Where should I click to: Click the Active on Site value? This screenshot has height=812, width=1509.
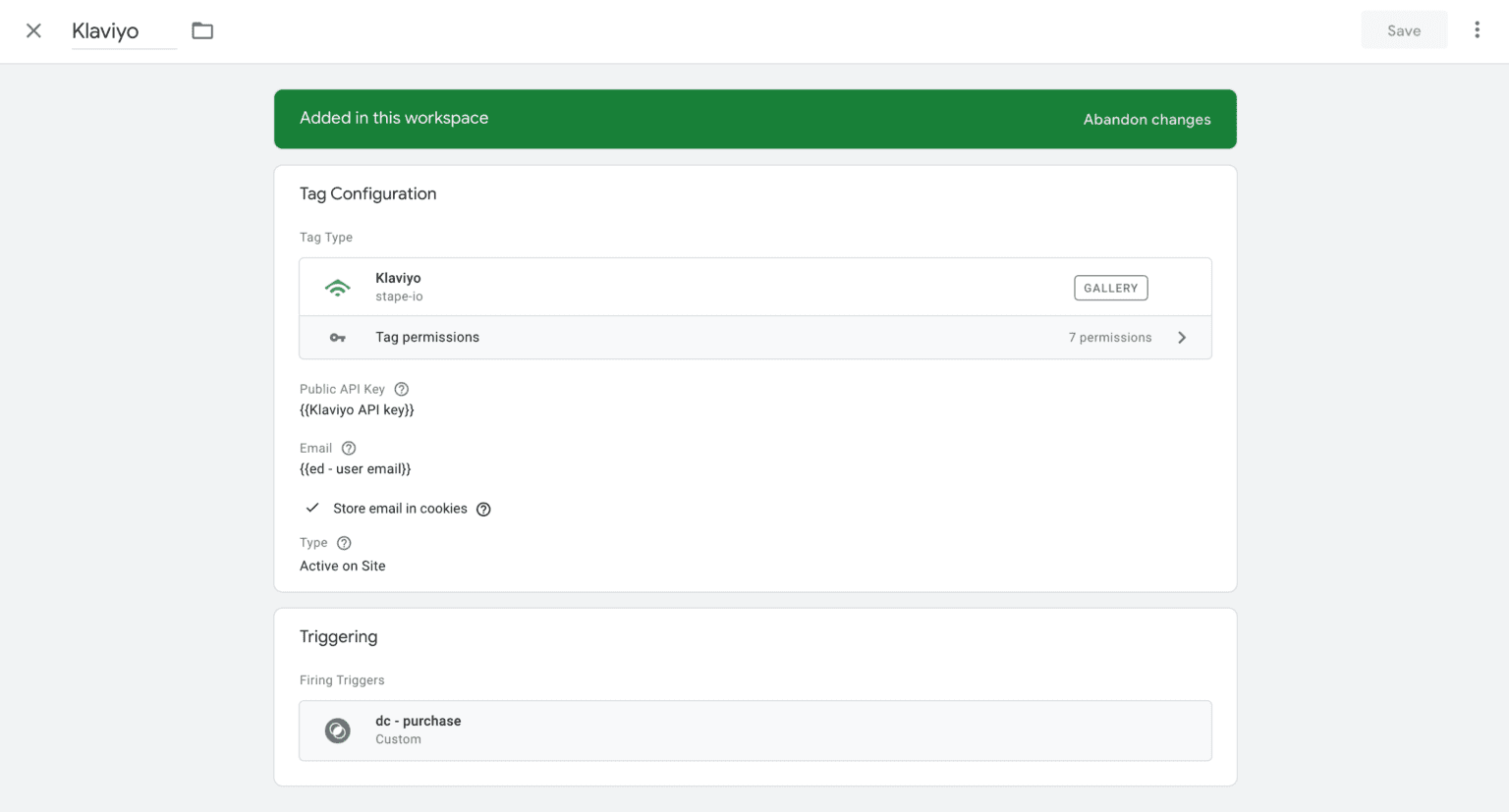click(x=343, y=566)
